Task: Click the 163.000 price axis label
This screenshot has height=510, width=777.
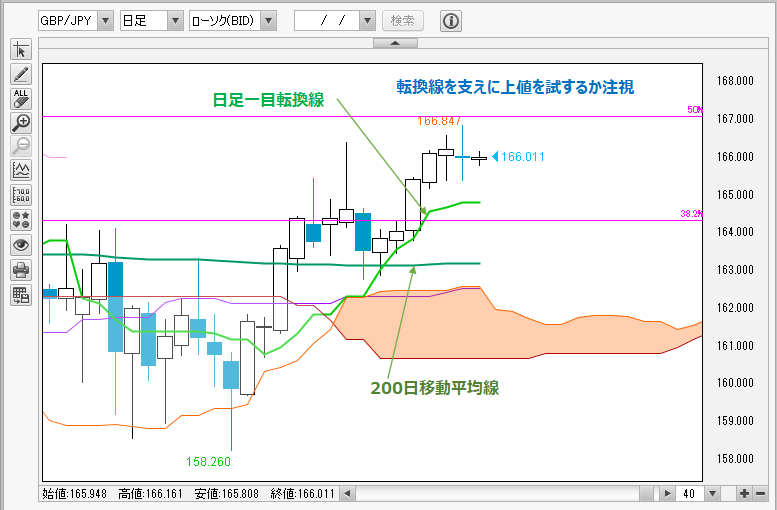Action: (735, 270)
